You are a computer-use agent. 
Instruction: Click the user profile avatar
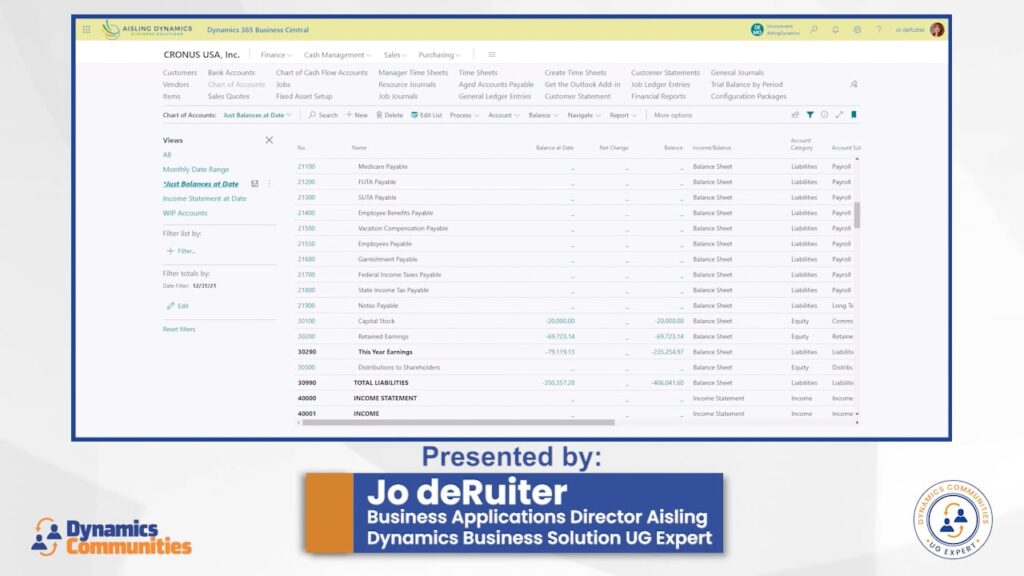tap(937, 29)
